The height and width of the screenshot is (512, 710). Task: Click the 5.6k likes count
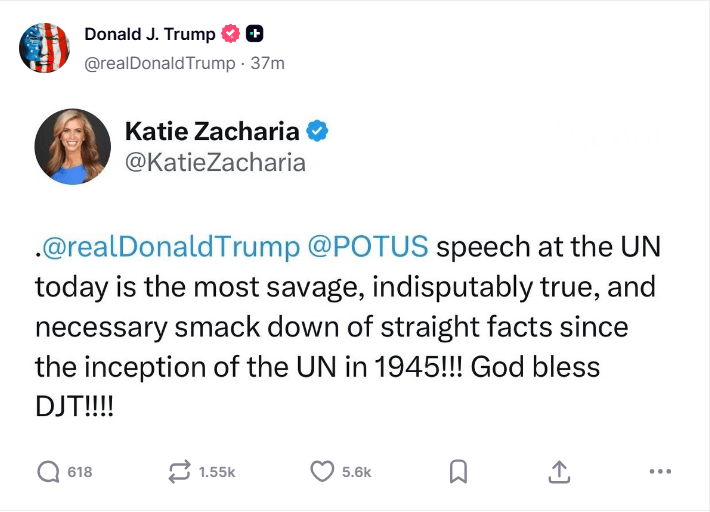(356, 472)
